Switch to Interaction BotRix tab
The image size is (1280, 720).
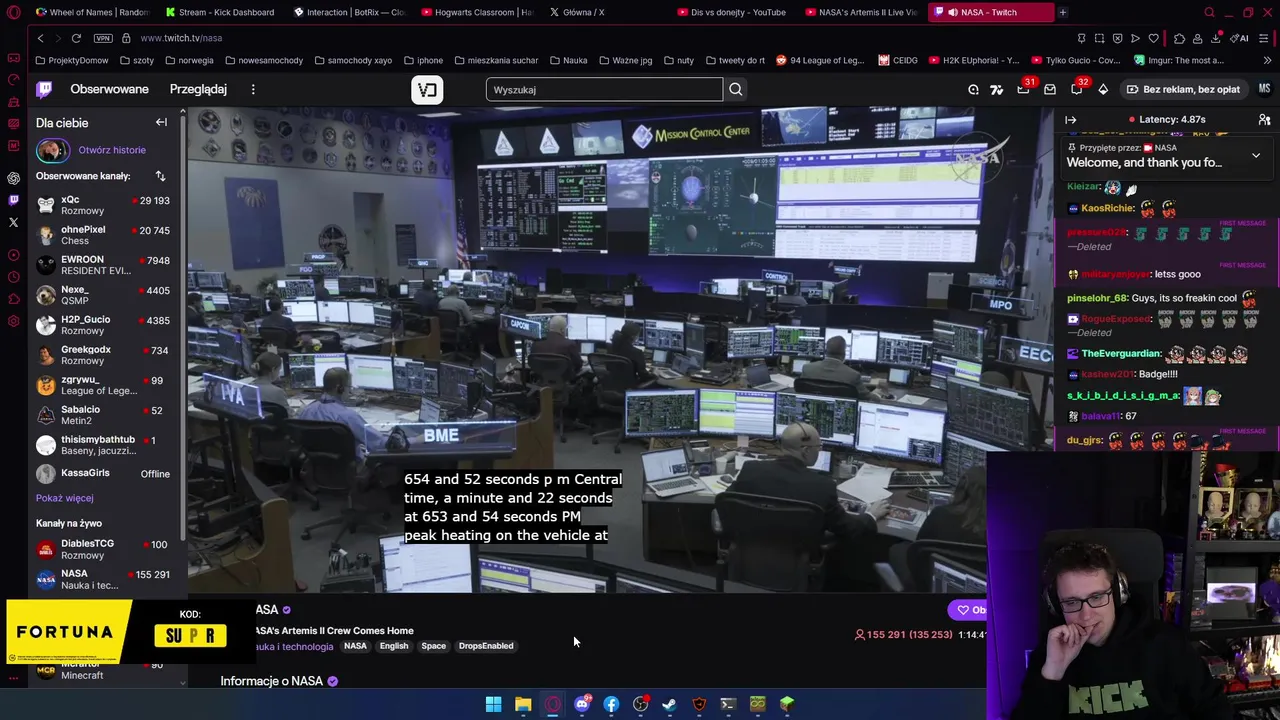click(348, 12)
